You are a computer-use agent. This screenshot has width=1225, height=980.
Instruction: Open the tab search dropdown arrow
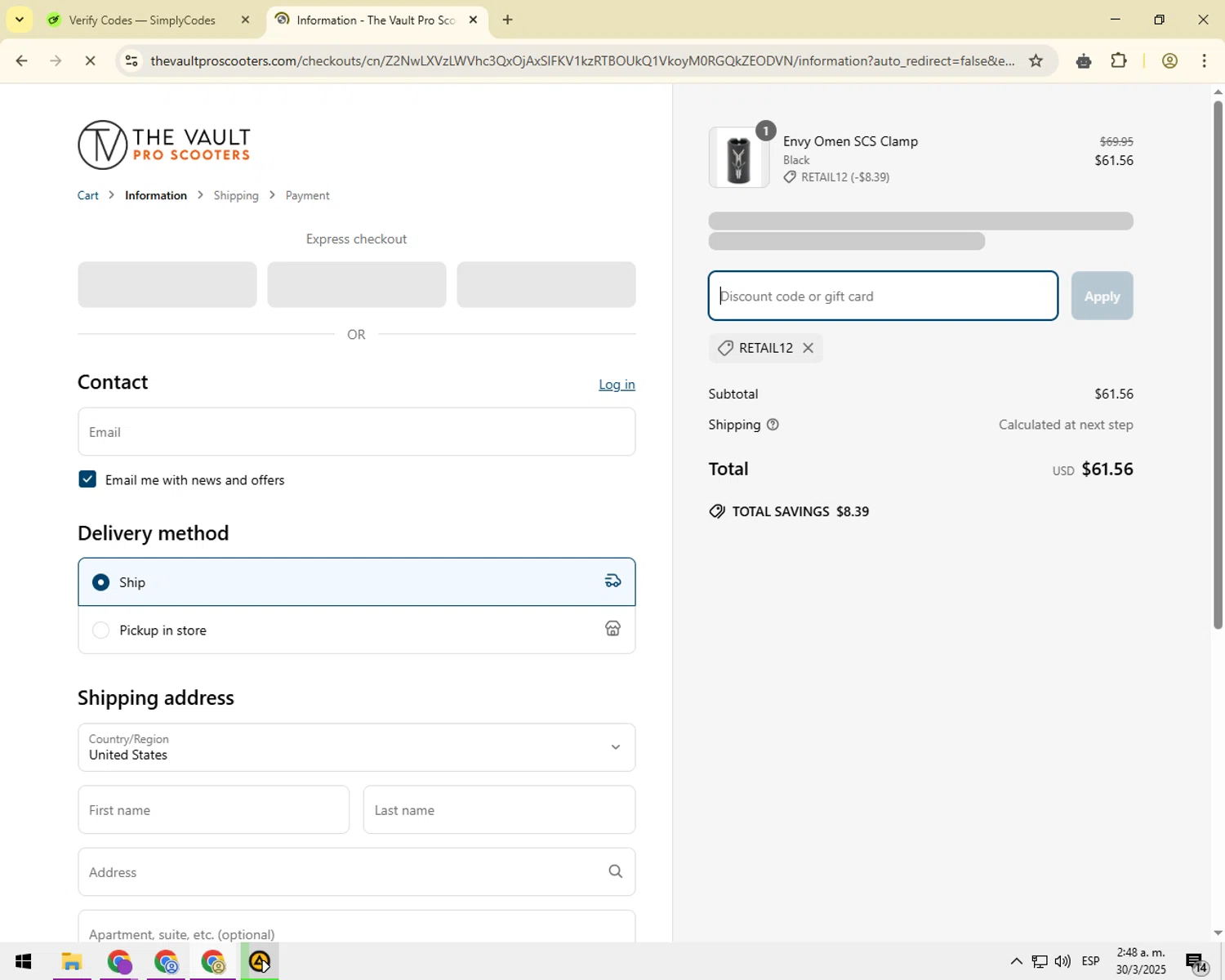point(20,20)
